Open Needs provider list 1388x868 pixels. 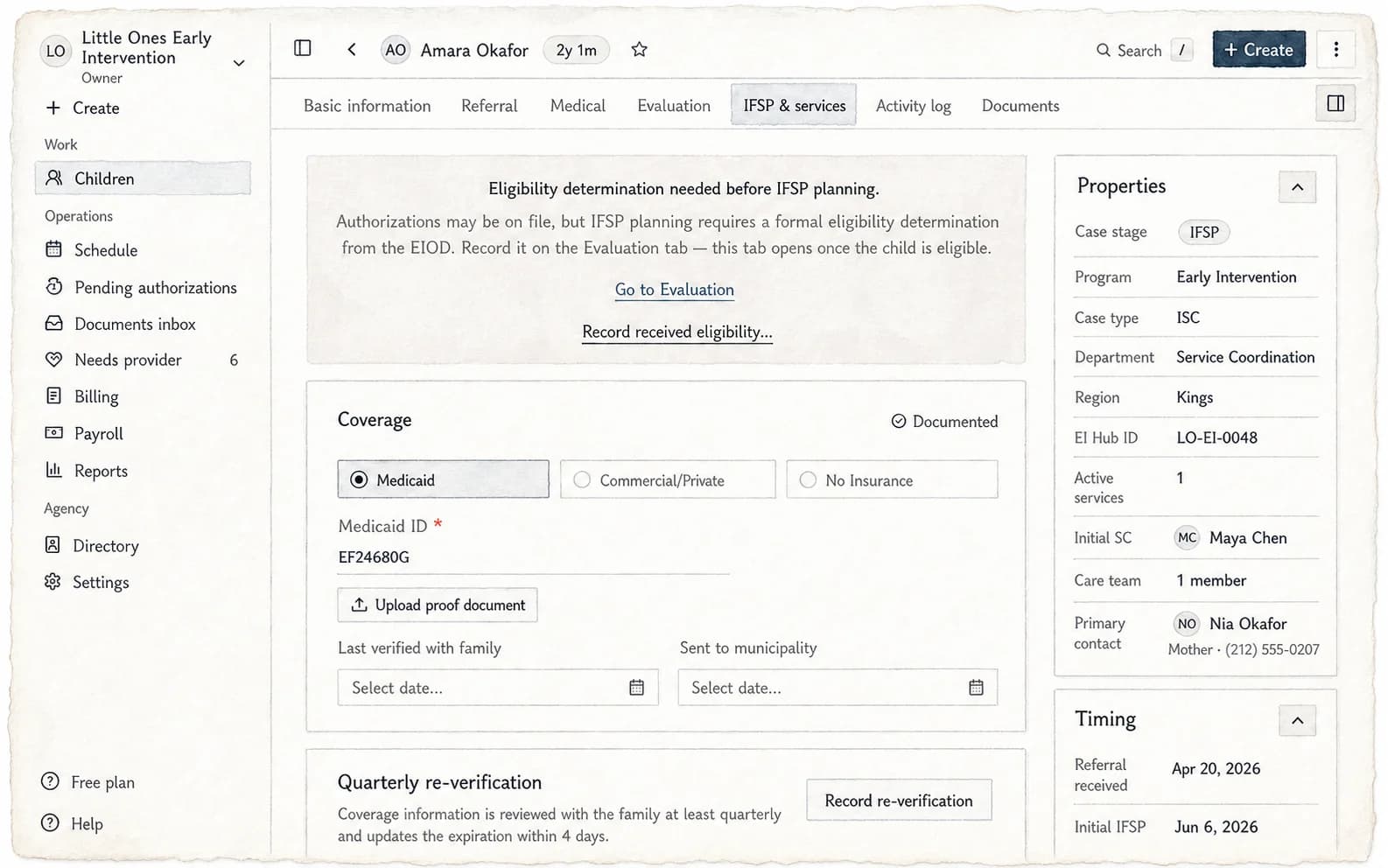[143, 360]
